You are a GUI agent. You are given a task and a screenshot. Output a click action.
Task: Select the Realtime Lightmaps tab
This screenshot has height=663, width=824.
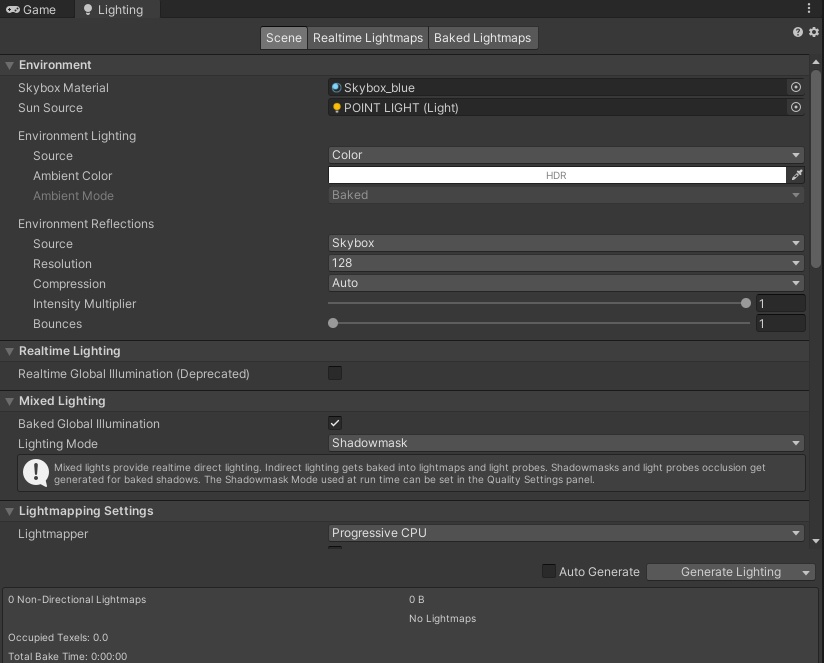pos(368,38)
